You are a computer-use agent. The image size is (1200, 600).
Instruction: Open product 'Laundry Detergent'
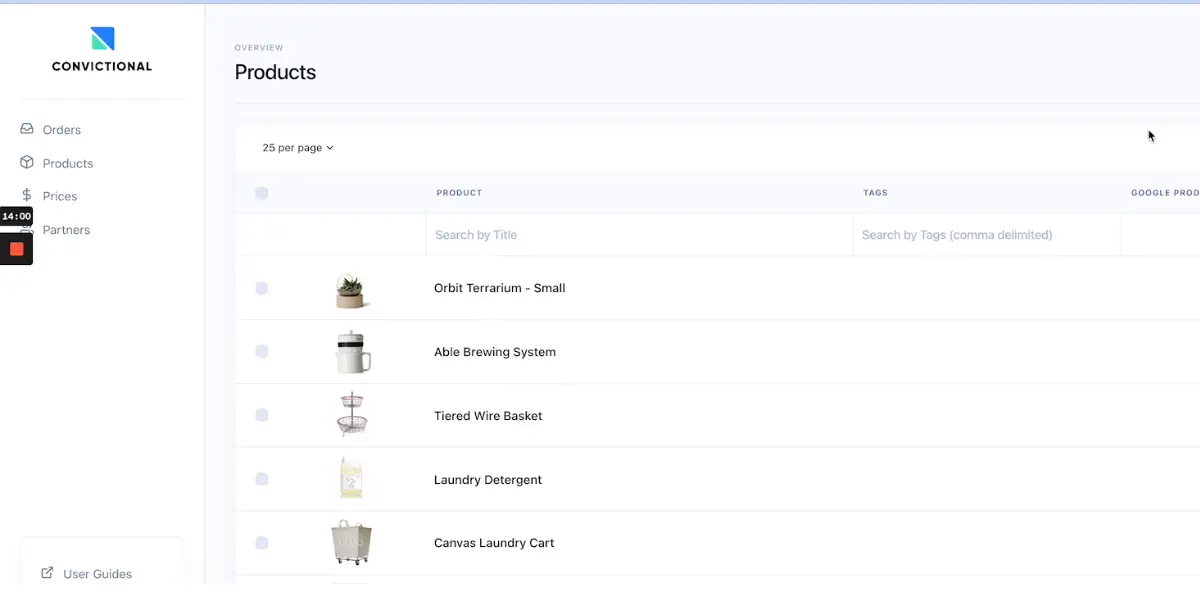tap(488, 480)
